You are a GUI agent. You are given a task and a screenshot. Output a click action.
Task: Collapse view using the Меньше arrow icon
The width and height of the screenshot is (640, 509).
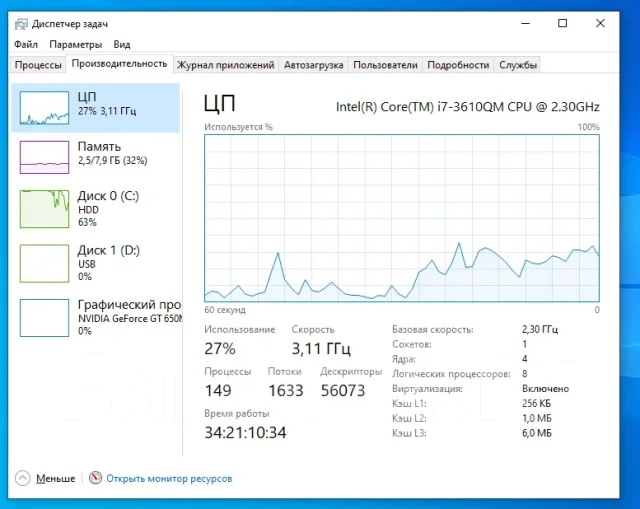[x=23, y=478]
